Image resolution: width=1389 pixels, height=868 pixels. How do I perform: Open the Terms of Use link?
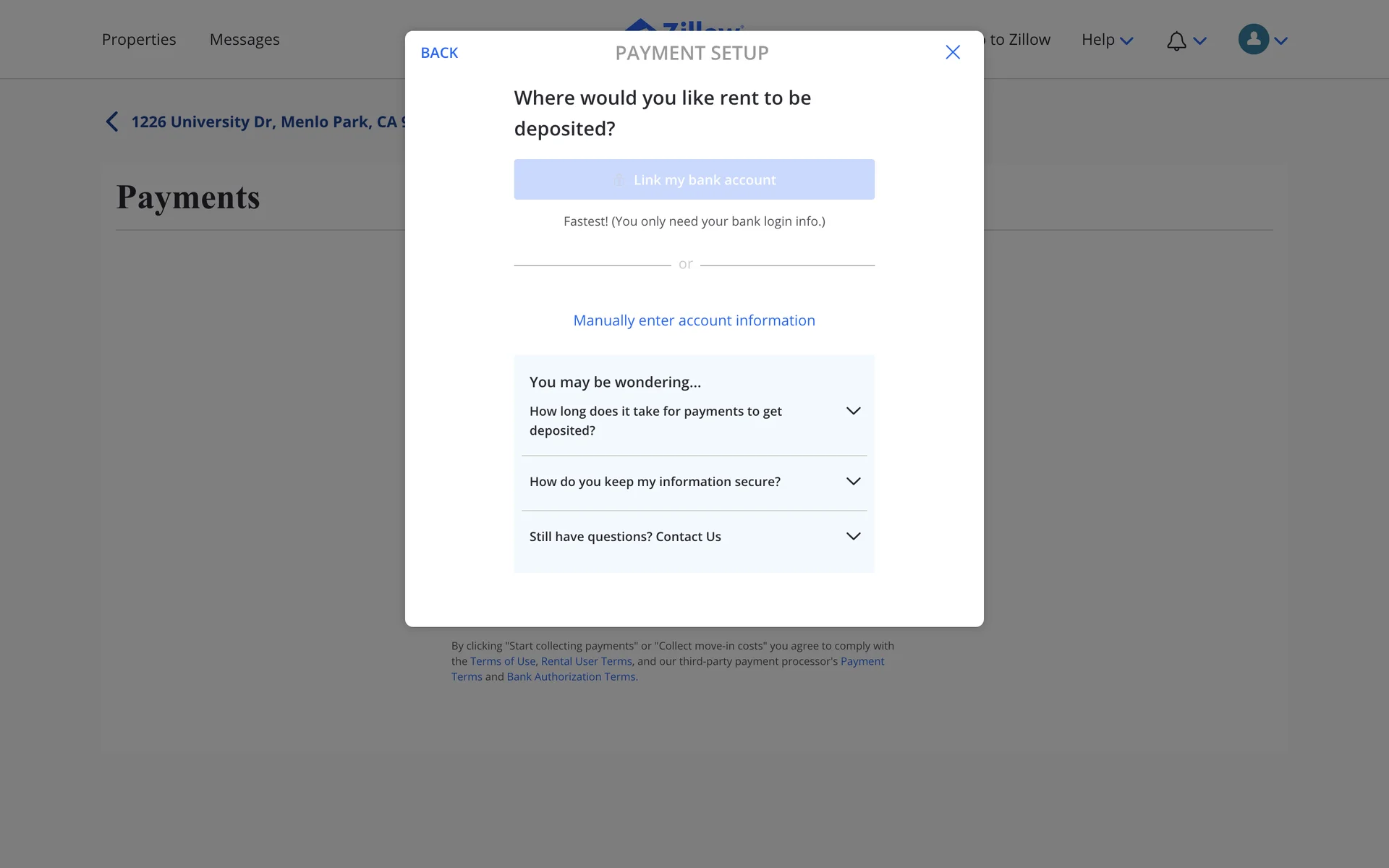click(503, 661)
